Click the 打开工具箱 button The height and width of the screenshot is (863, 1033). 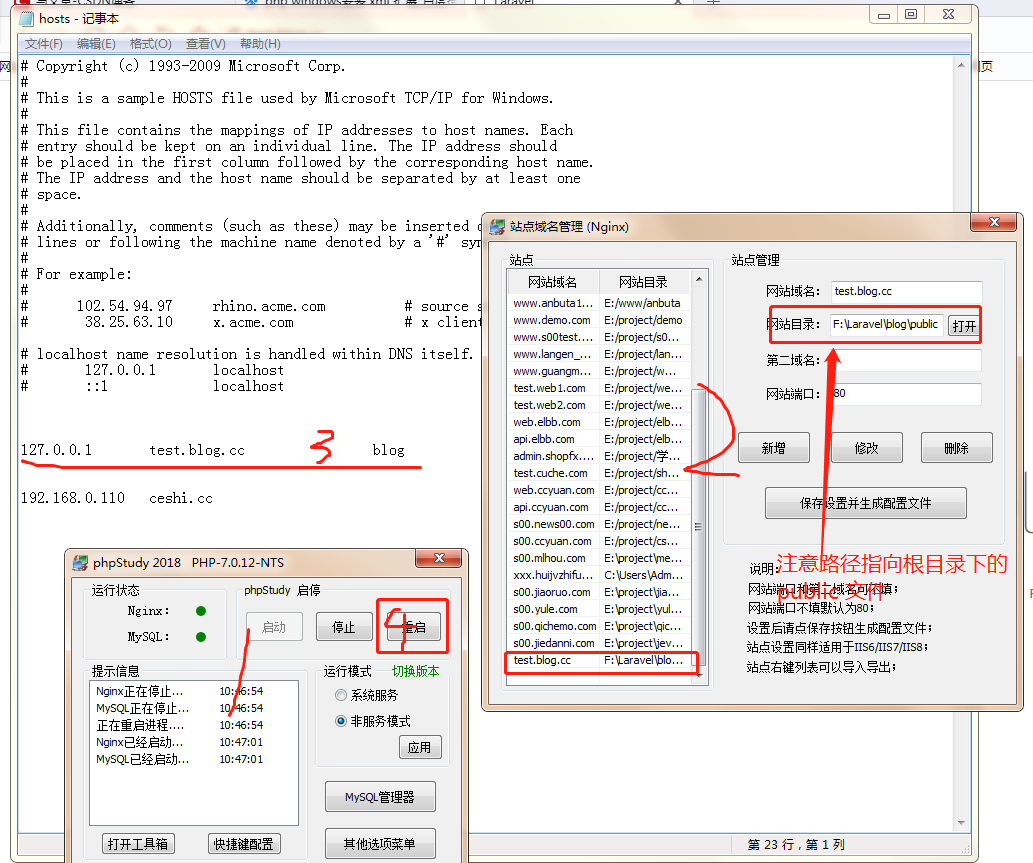click(138, 843)
